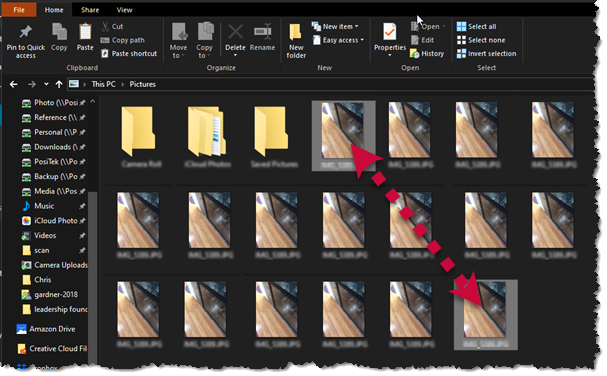
Task: Open the View ribbon tab
Action: coord(124,10)
